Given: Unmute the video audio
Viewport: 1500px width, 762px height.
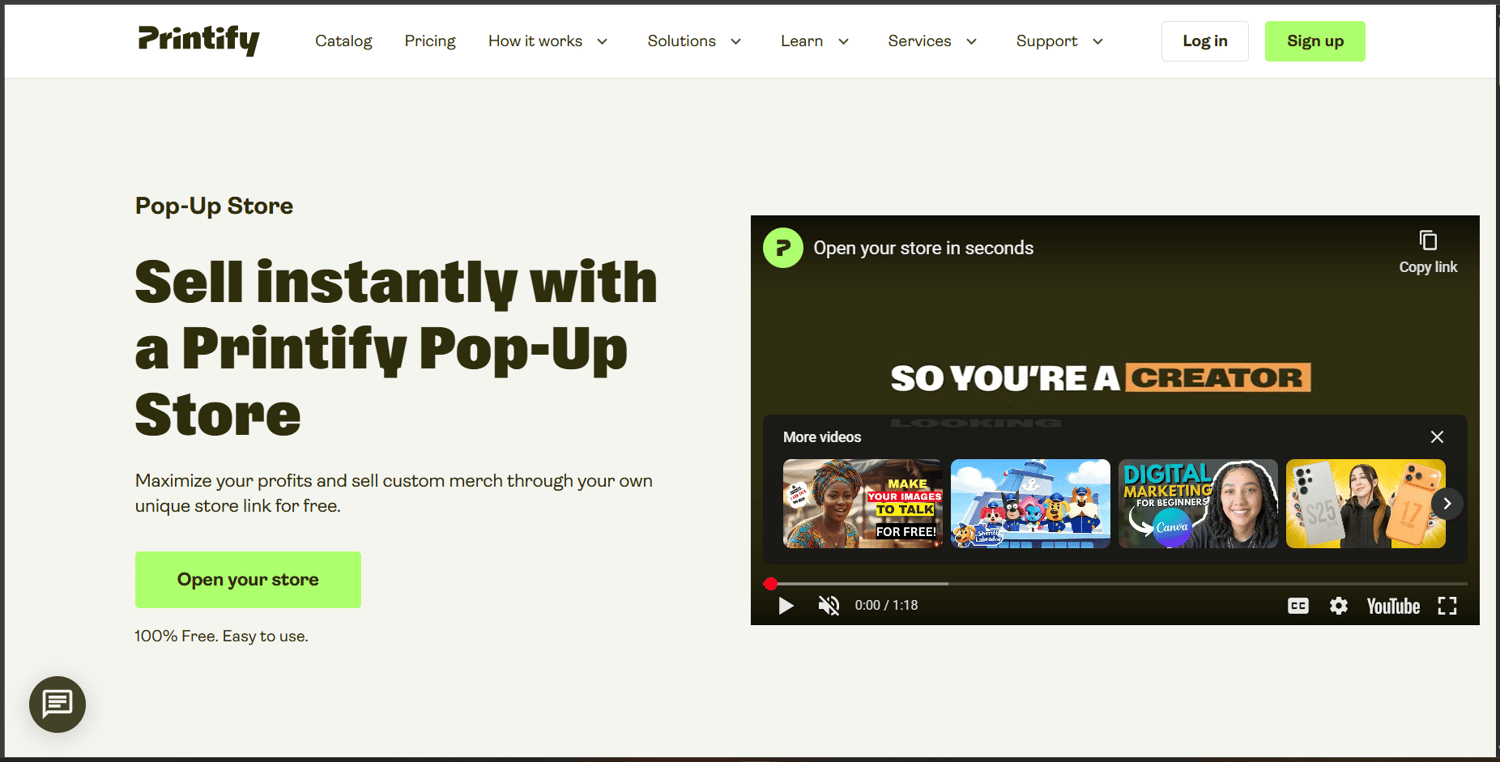Looking at the screenshot, I should [828, 605].
